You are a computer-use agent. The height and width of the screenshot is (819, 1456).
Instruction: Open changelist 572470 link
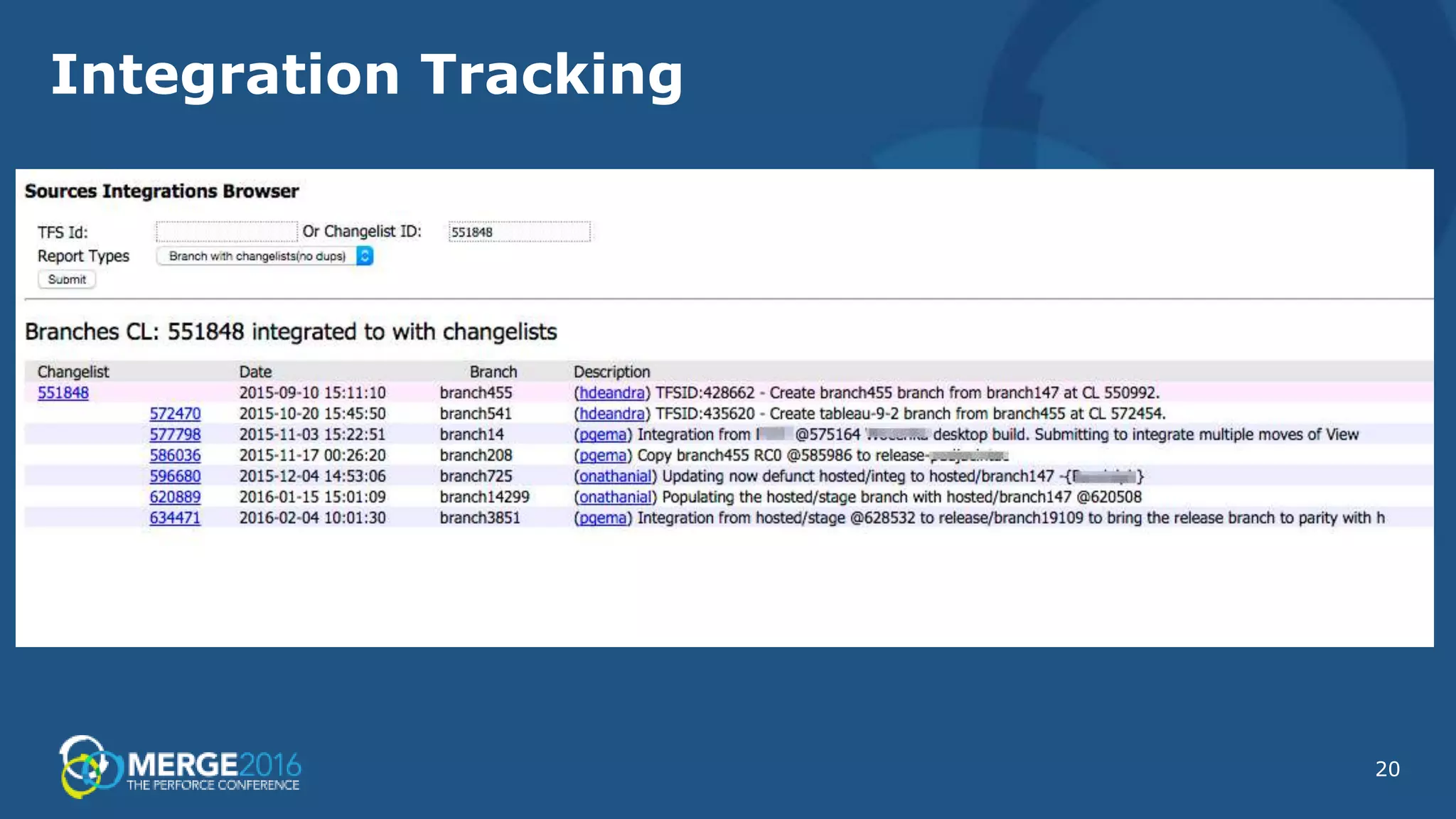pyautogui.click(x=175, y=413)
